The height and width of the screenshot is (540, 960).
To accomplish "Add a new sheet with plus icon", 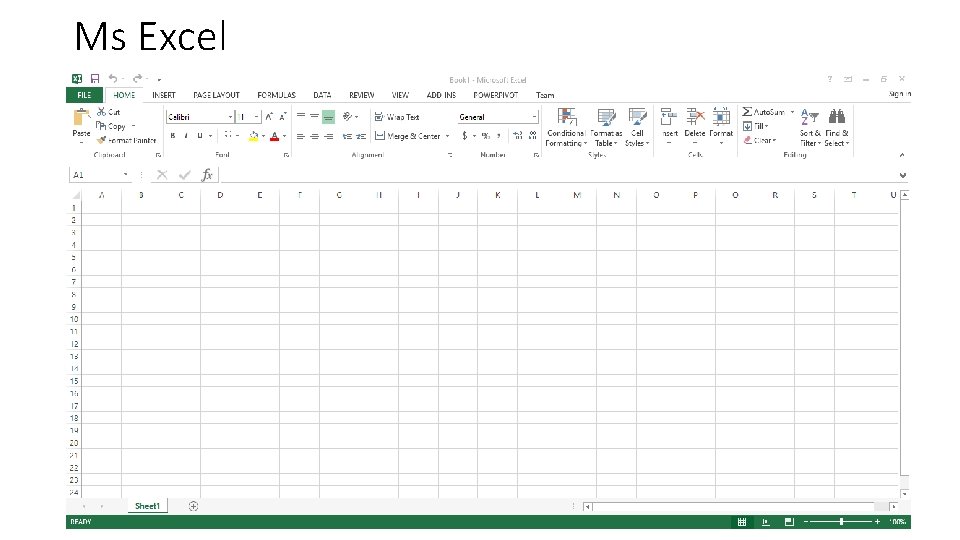I will (193, 506).
